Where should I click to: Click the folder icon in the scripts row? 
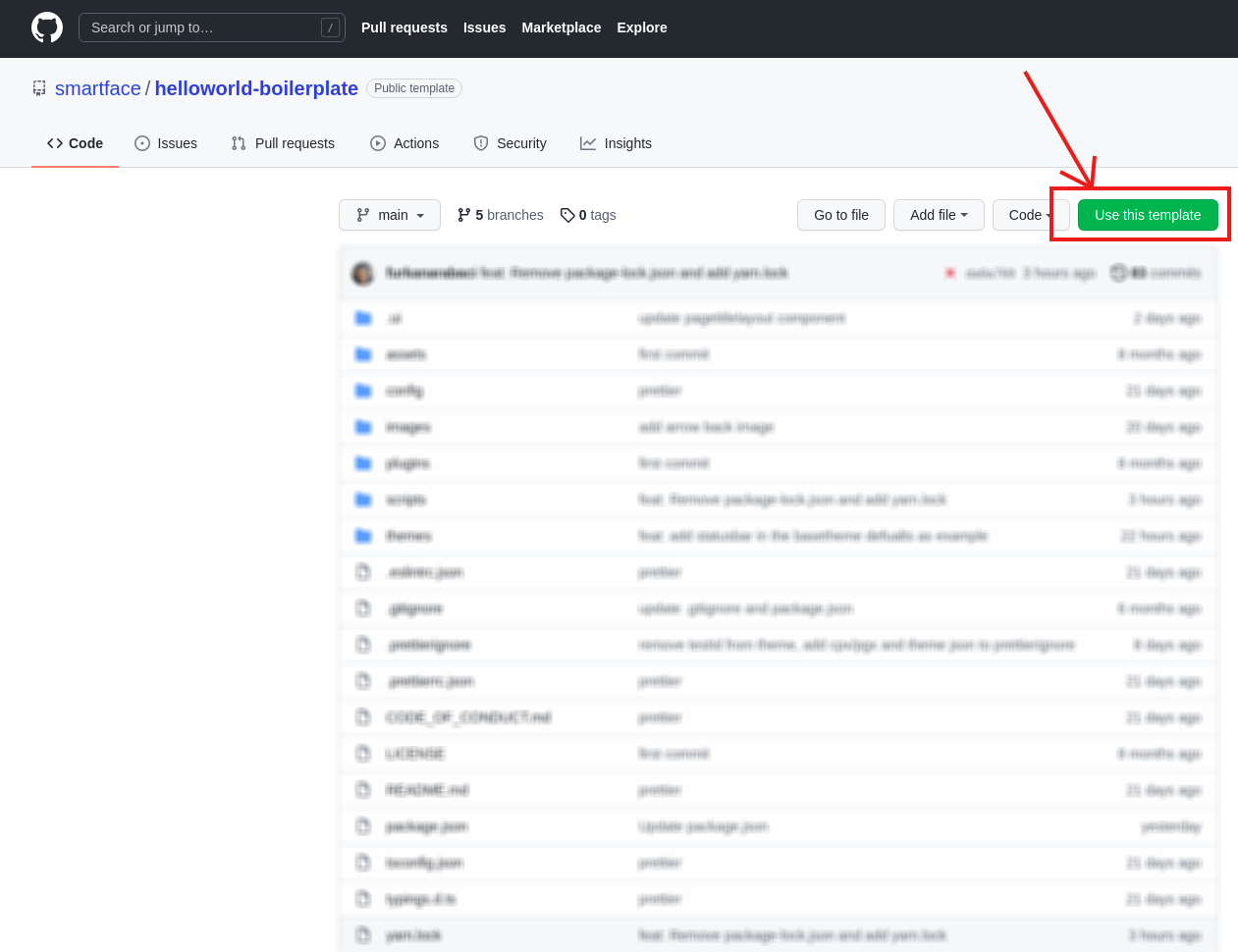coord(363,500)
